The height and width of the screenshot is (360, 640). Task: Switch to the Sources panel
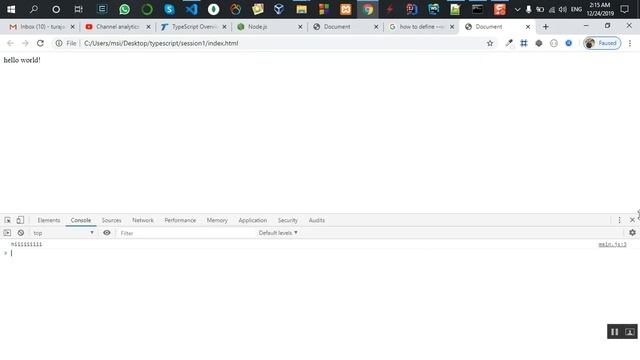pyautogui.click(x=111, y=220)
